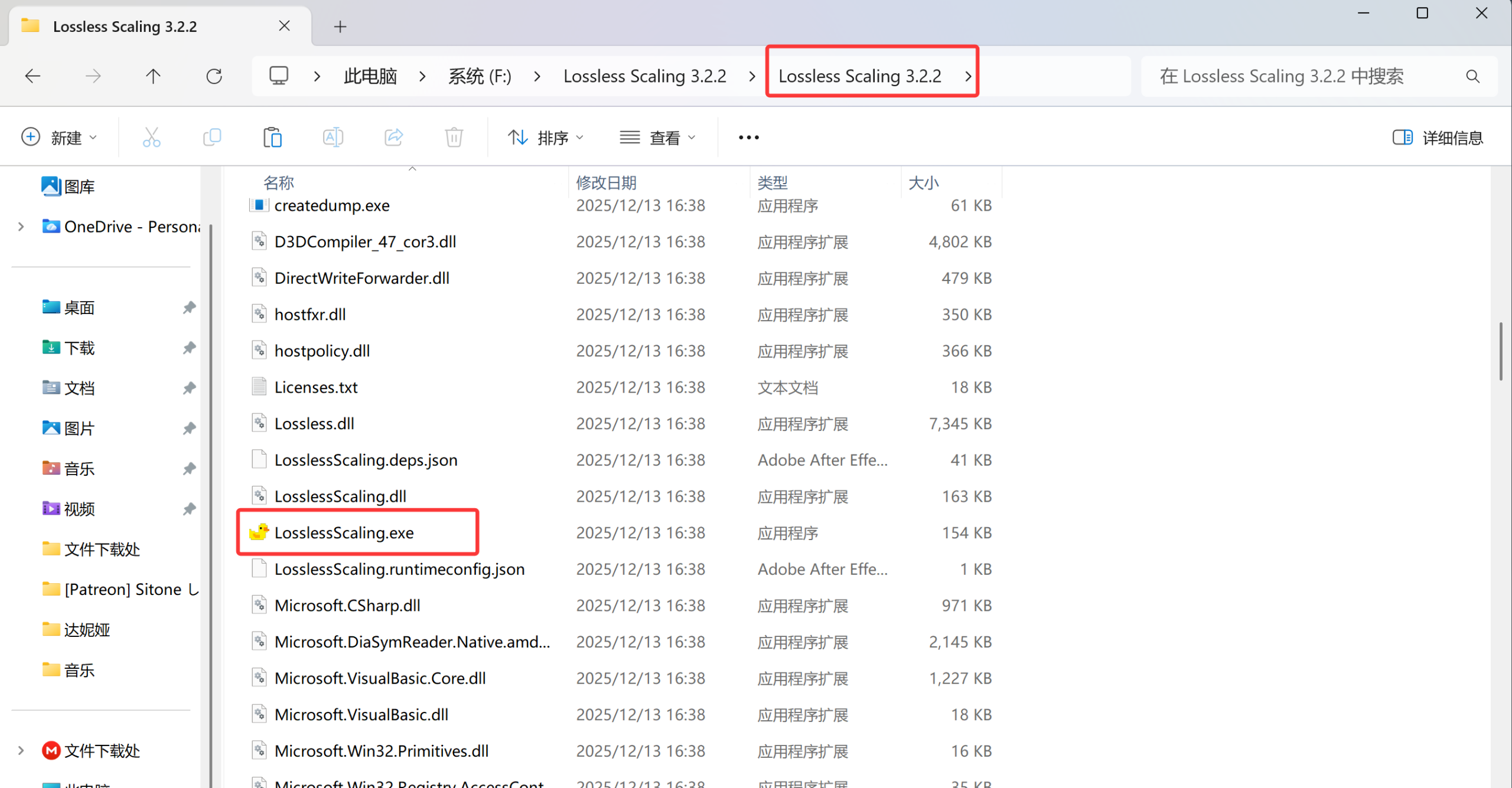The image size is (1512, 788).
Task: Click the file list vertical scrollbar thumb
Action: (1501, 352)
